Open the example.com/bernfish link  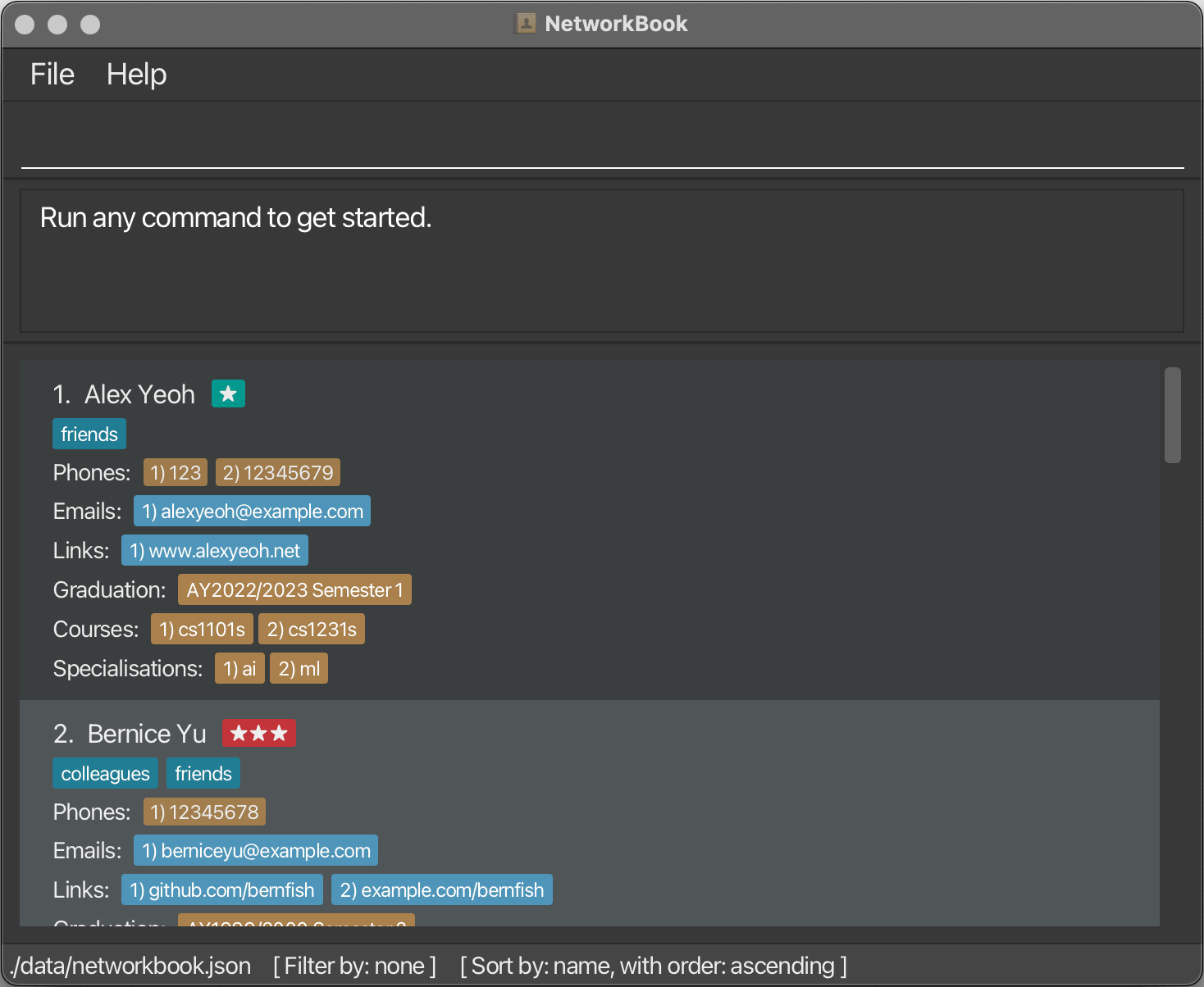[x=442, y=889]
